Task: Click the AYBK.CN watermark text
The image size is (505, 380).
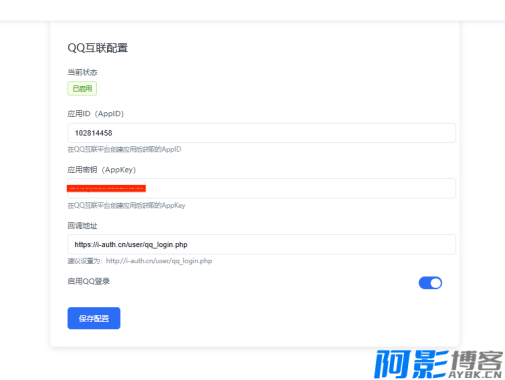Action: pos(475,375)
